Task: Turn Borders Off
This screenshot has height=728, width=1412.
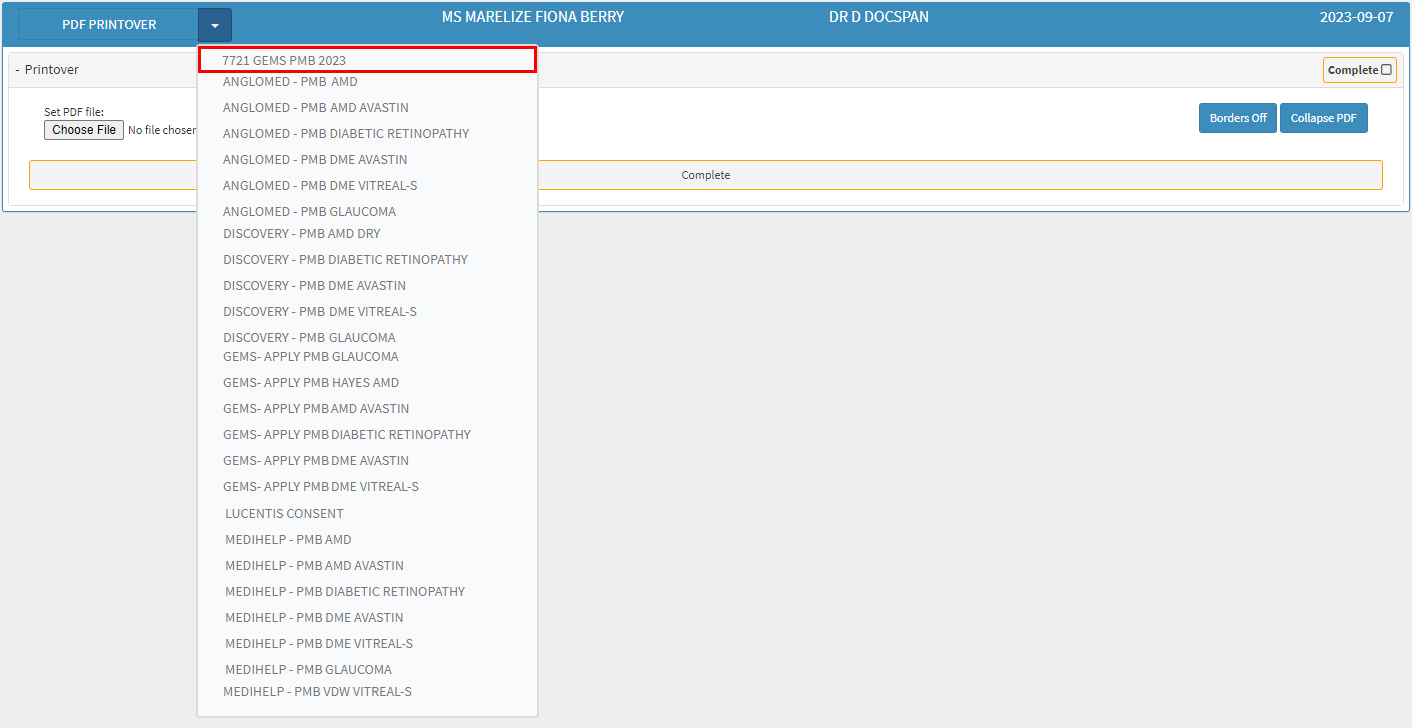Action: (1237, 118)
